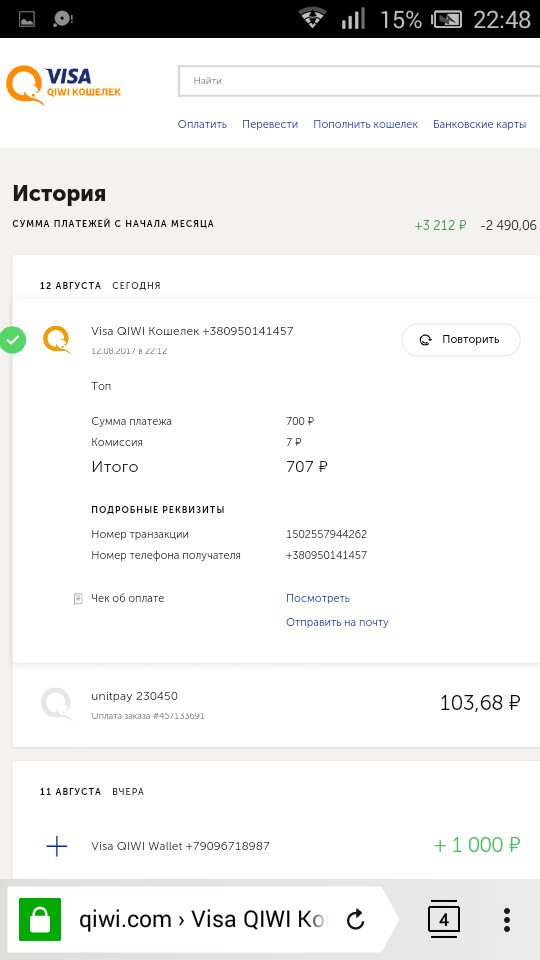Image resolution: width=540 pixels, height=960 pixels.
Task: Open the Visa QIWI Кошелек logo home link
Action: point(64,85)
